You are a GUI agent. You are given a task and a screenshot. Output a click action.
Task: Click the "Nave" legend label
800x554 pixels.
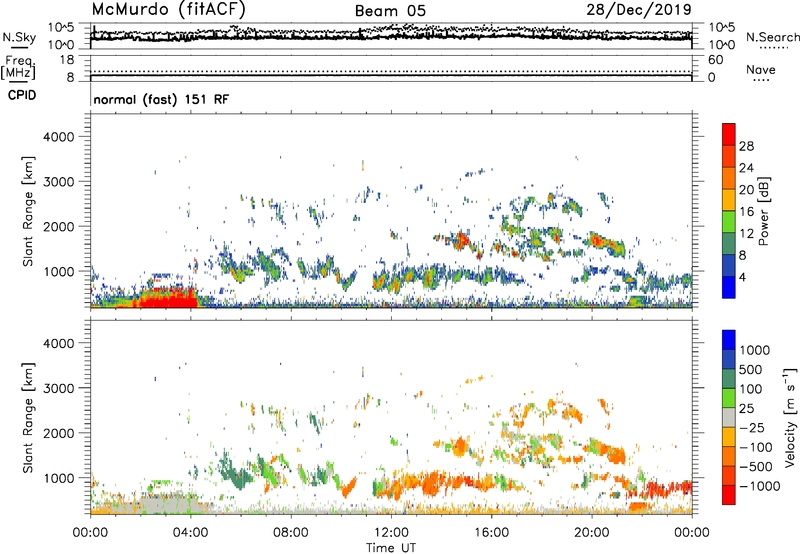(761, 69)
